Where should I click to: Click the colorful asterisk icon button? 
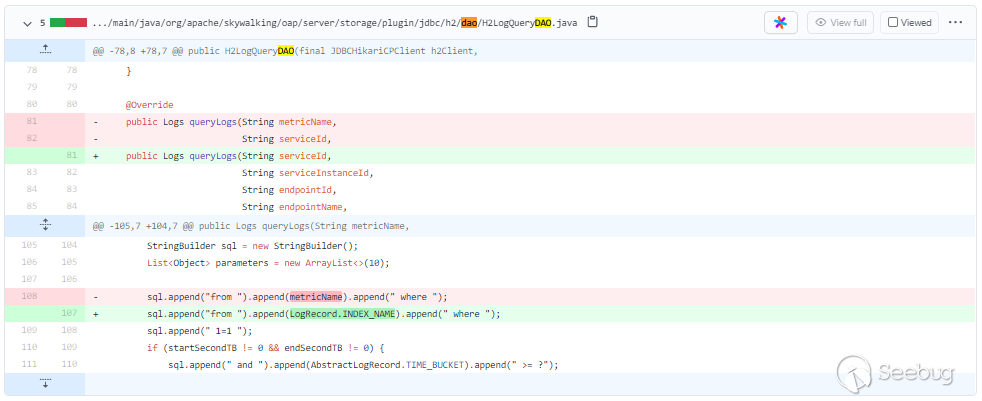coord(780,22)
